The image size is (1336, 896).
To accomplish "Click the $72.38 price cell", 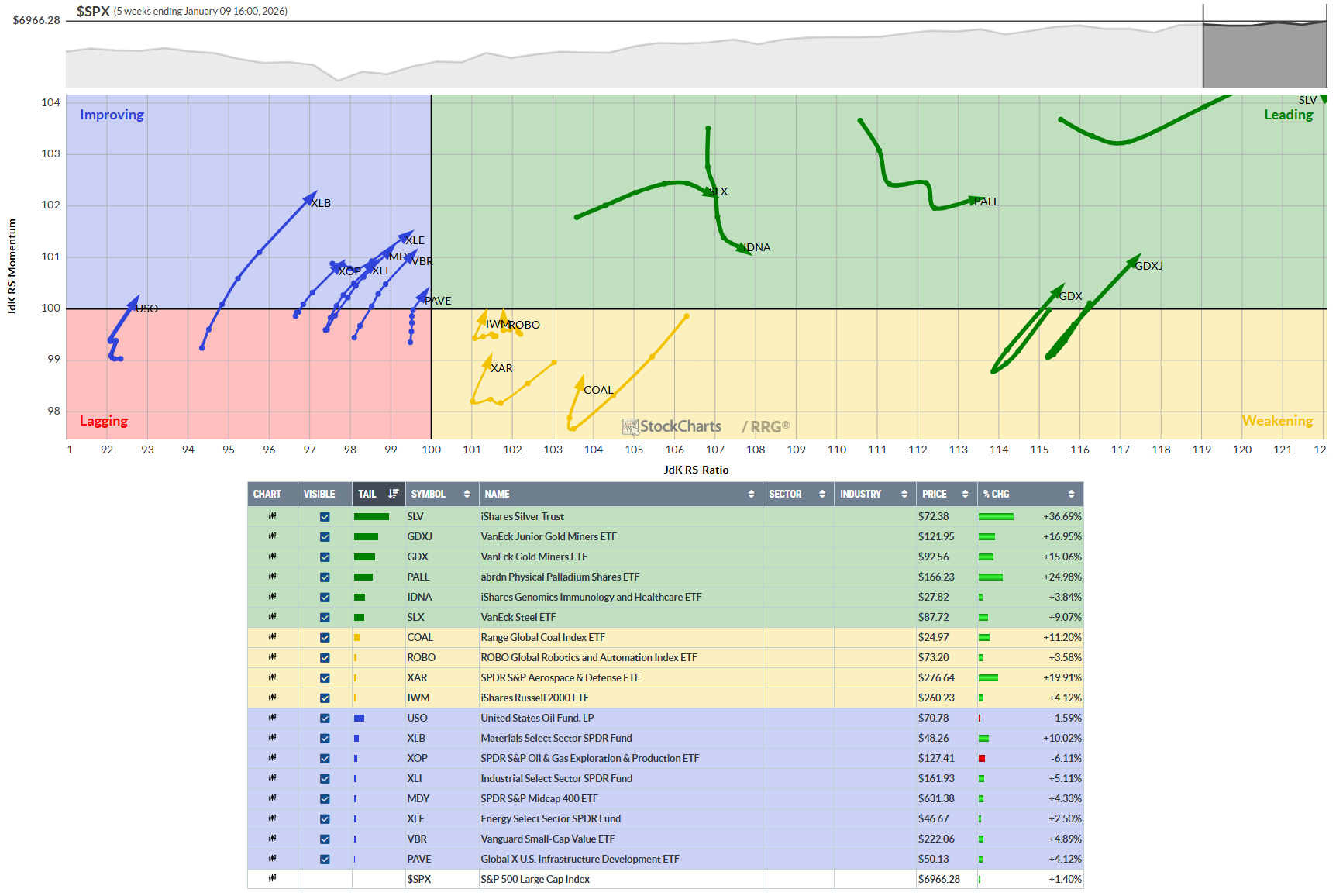I will [933, 516].
